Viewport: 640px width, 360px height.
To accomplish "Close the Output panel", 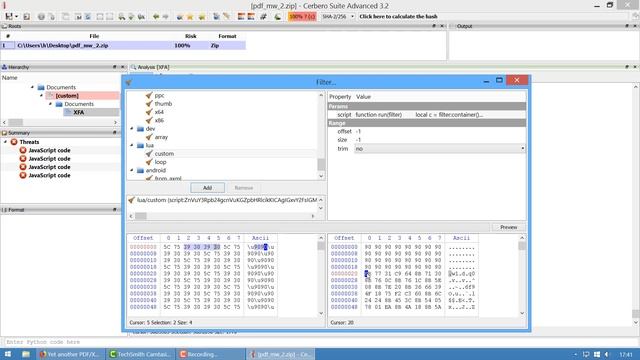I will pyautogui.click(x=635, y=26).
